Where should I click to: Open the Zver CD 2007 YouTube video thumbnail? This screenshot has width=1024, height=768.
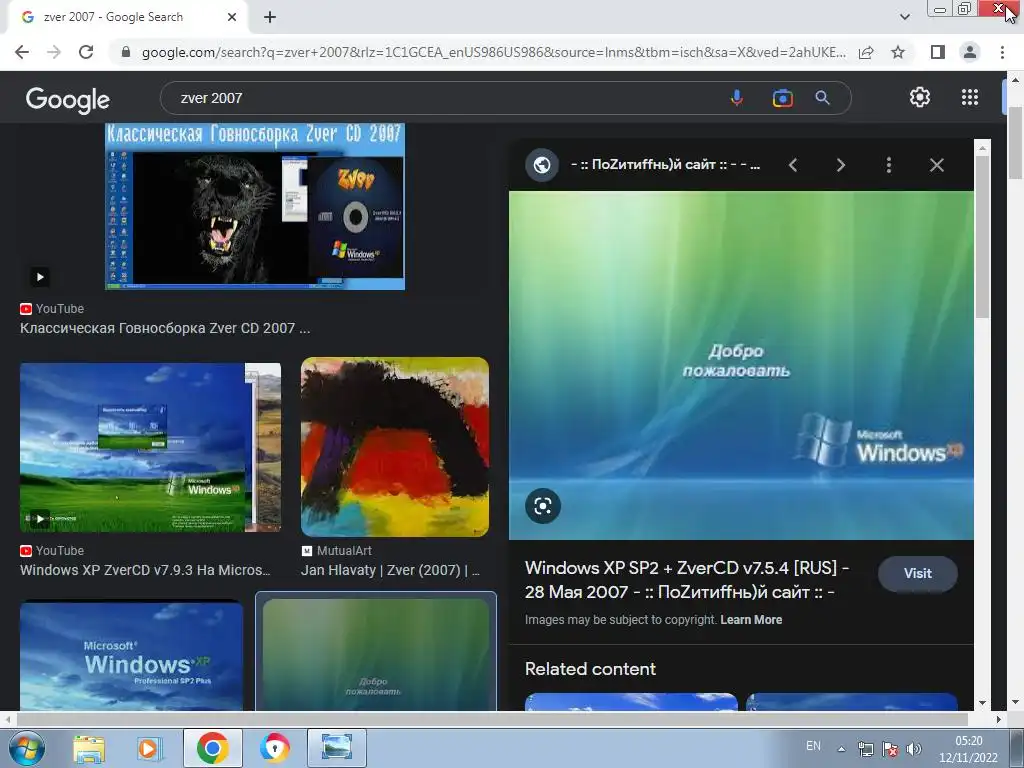(255, 206)
